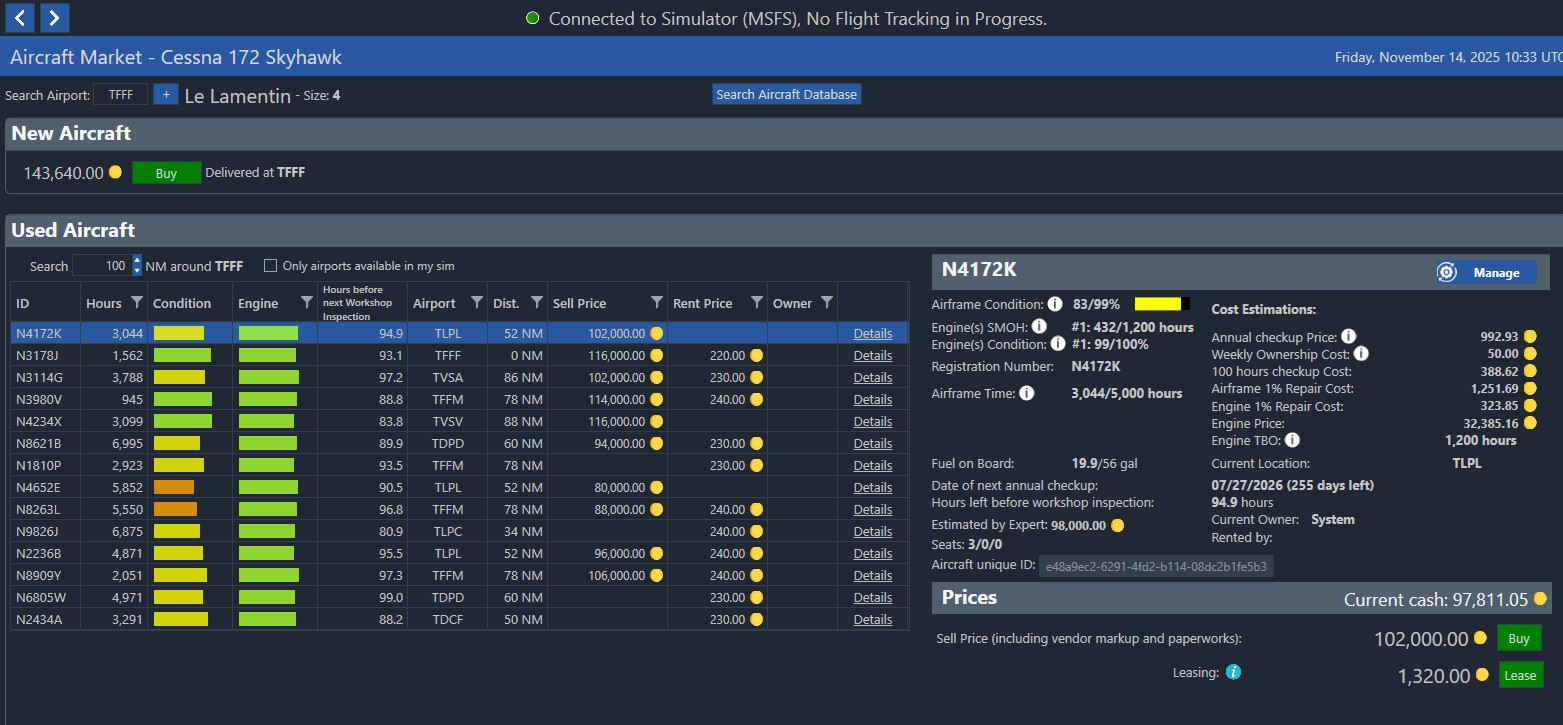Click the Search Airport input field
Screen dimensions: 1563x725
pos(120,94)
